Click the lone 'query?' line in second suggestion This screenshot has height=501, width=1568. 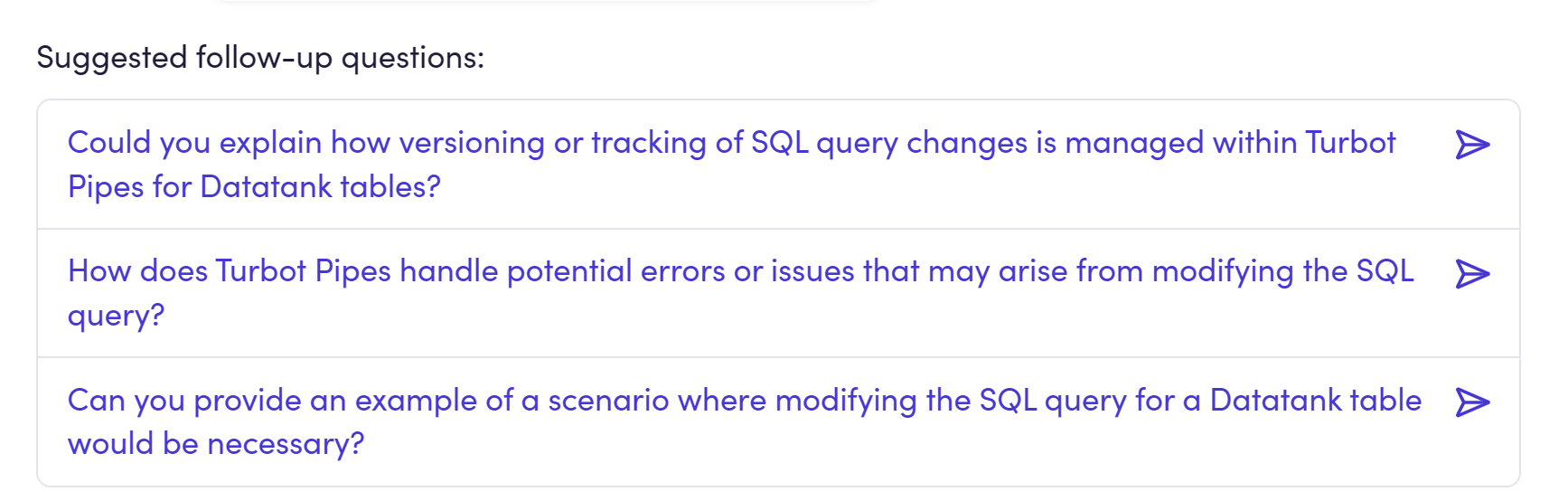point(116,317)
